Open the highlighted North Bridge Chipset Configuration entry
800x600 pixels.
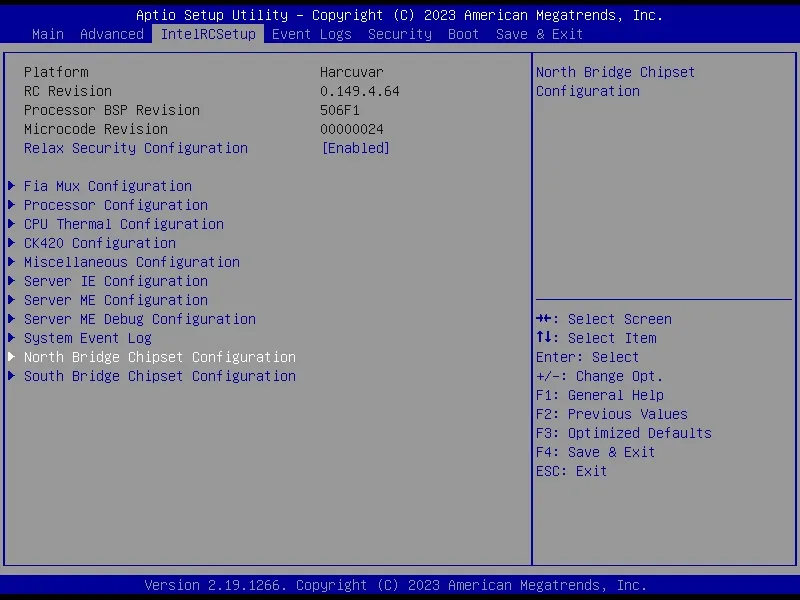click(x=160, y=357)
